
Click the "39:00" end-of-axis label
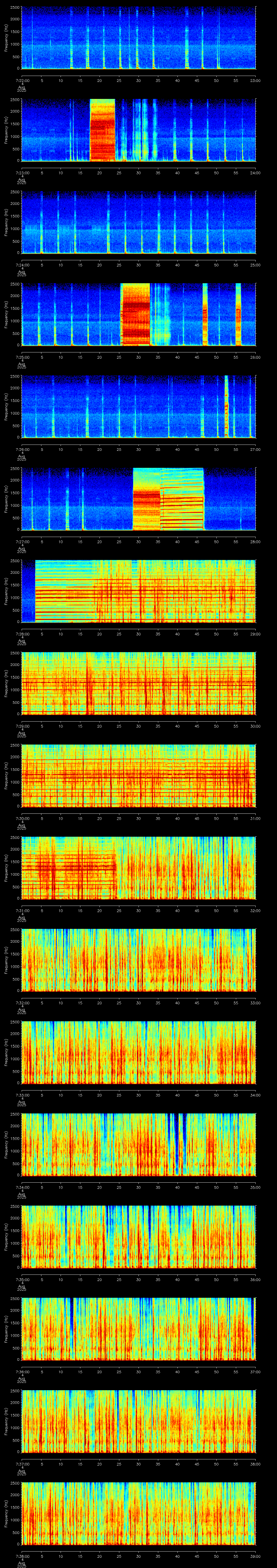pyautogui.click(x=256, y=1556)
